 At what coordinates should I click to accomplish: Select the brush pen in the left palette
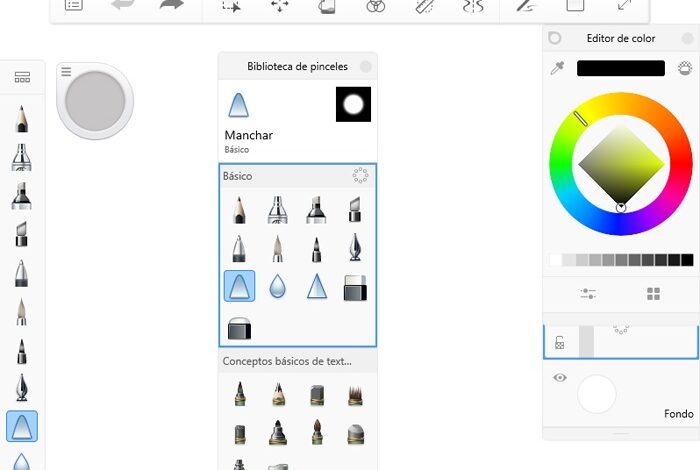21,312
